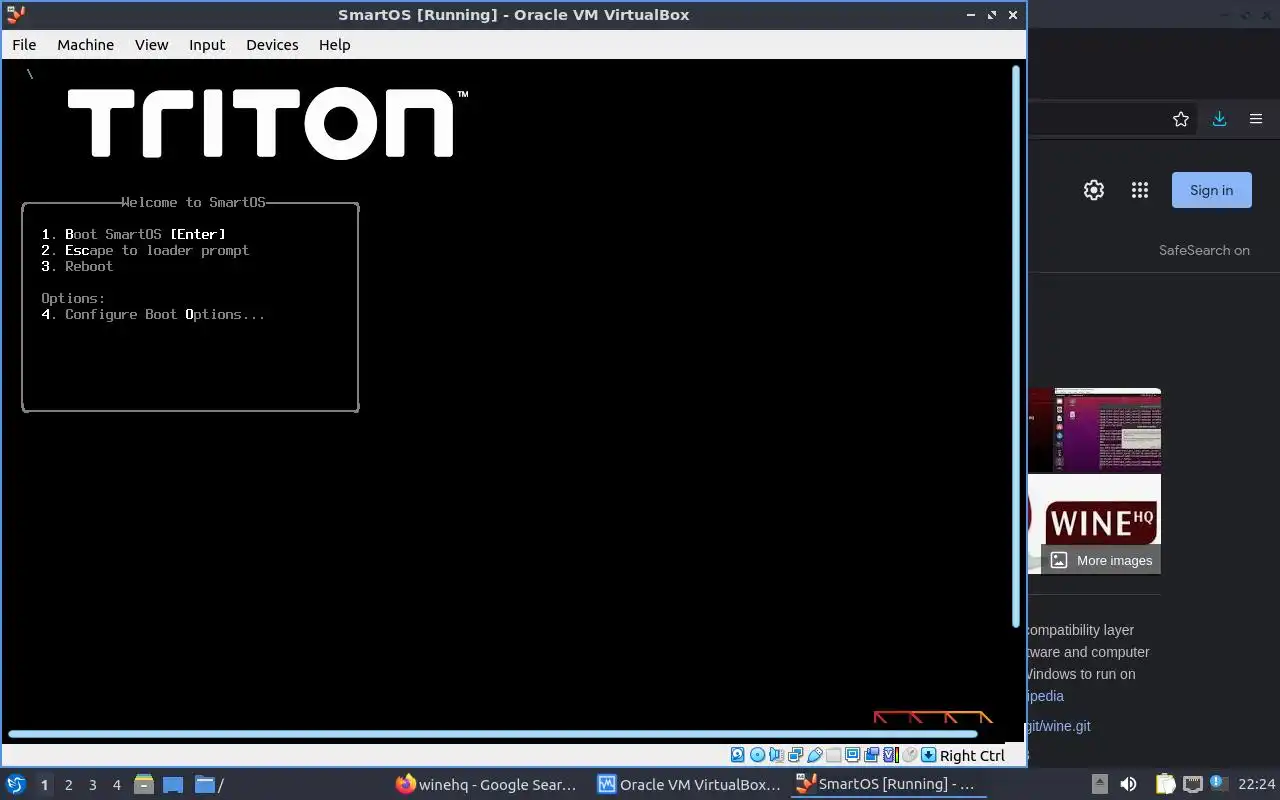Screen dimensions: 1280x800
Task: Switch to workspace 4
Action: pyautogui.click(x=116, y=785)
